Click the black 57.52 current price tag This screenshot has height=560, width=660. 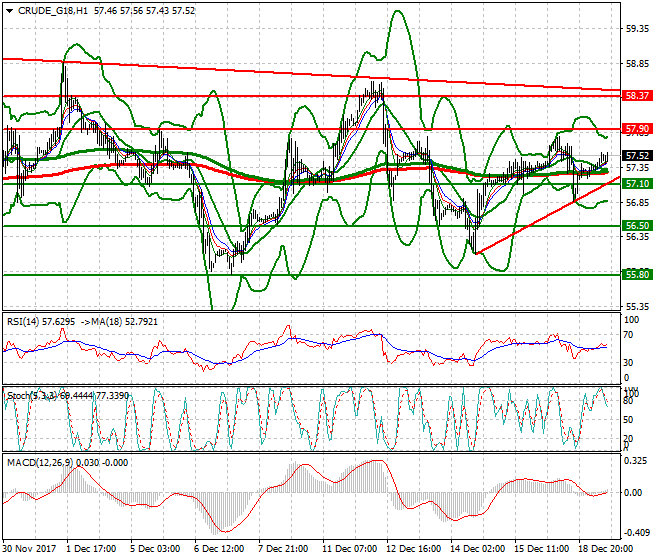637,156
